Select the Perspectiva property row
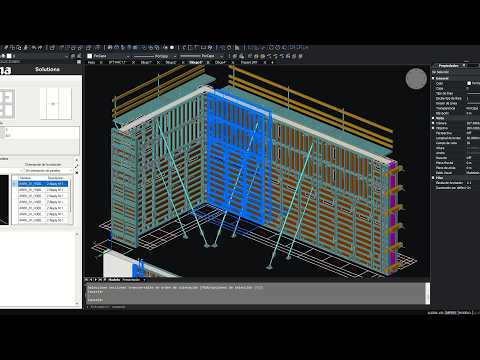 [456, 133]
